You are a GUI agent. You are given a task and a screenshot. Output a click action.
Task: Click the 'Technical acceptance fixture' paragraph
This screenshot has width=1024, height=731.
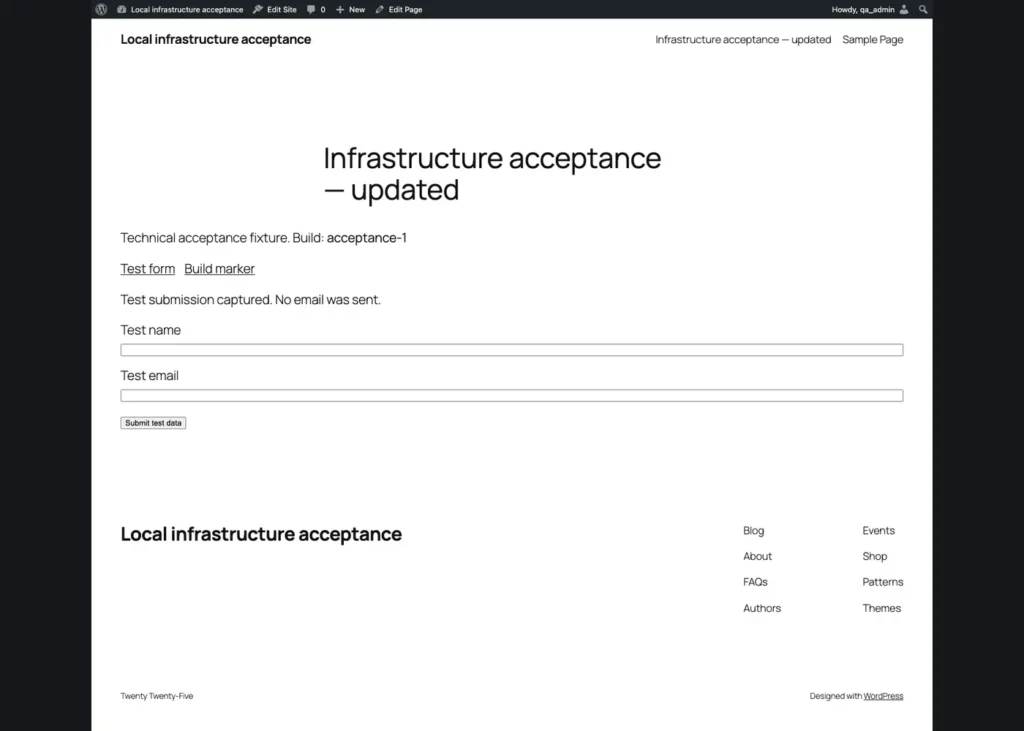click(x=263, y=238)
